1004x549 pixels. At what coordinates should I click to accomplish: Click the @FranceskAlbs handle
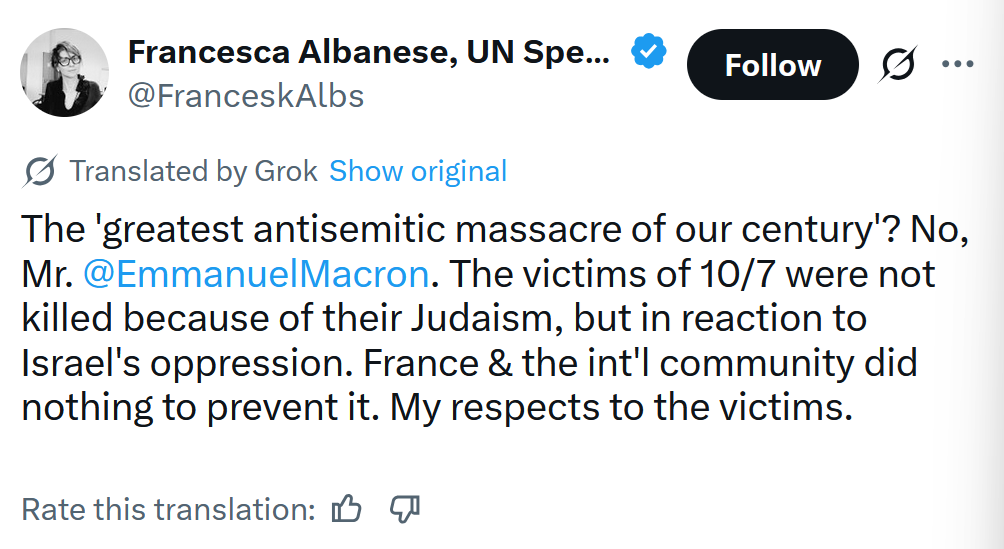pyautogui.click(x=246, y=96)
